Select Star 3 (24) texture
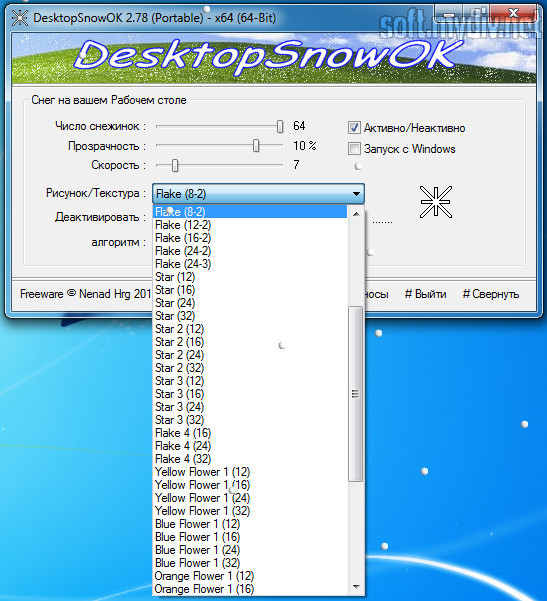 point(250,407)
